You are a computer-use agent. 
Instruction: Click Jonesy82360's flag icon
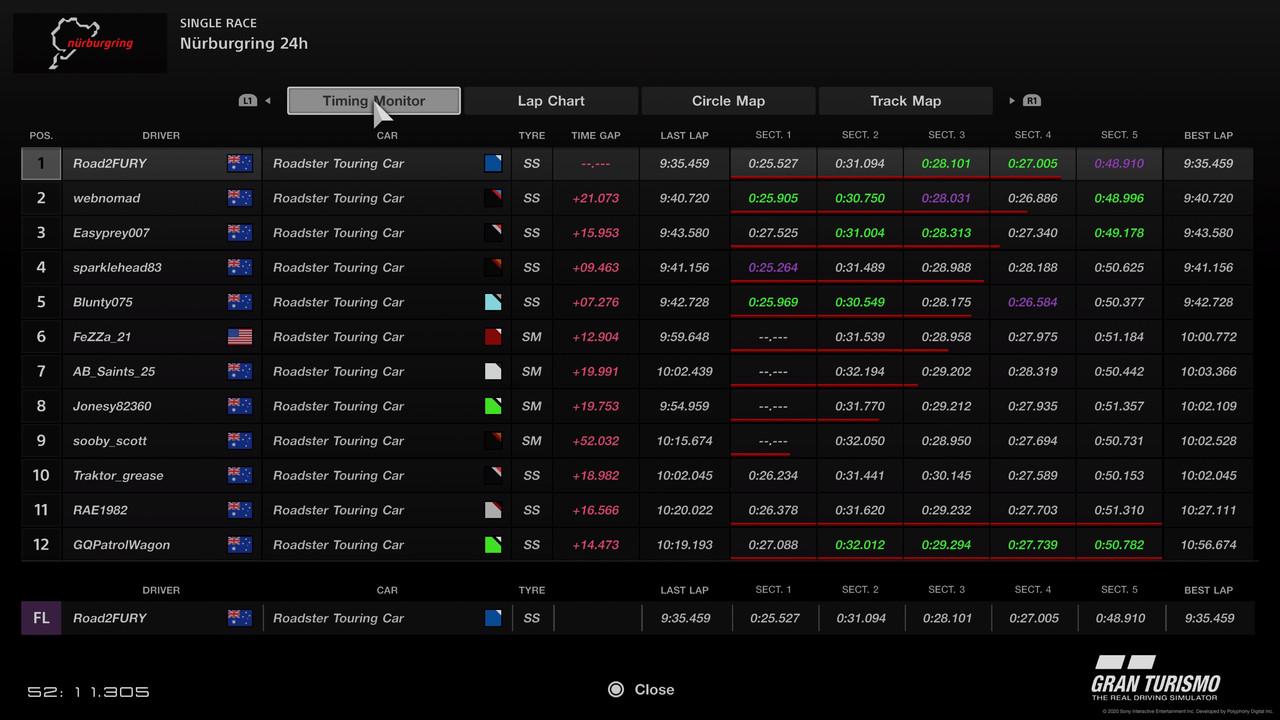[240, 406]
